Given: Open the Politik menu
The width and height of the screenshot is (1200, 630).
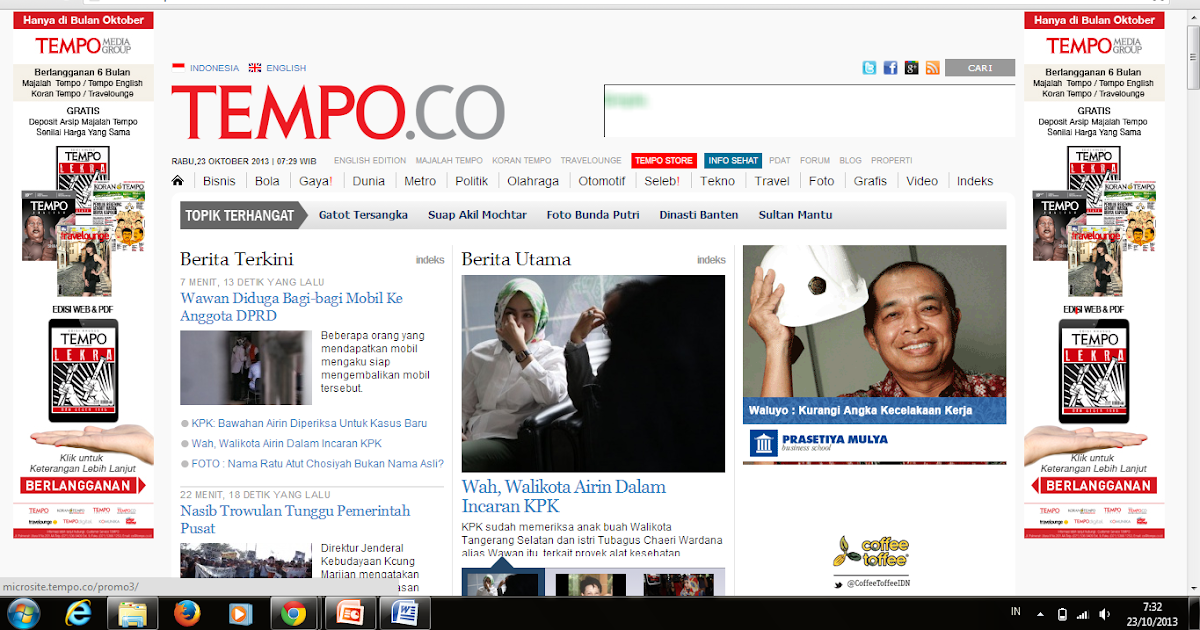Looking at the screenshot, I should 472,181.
